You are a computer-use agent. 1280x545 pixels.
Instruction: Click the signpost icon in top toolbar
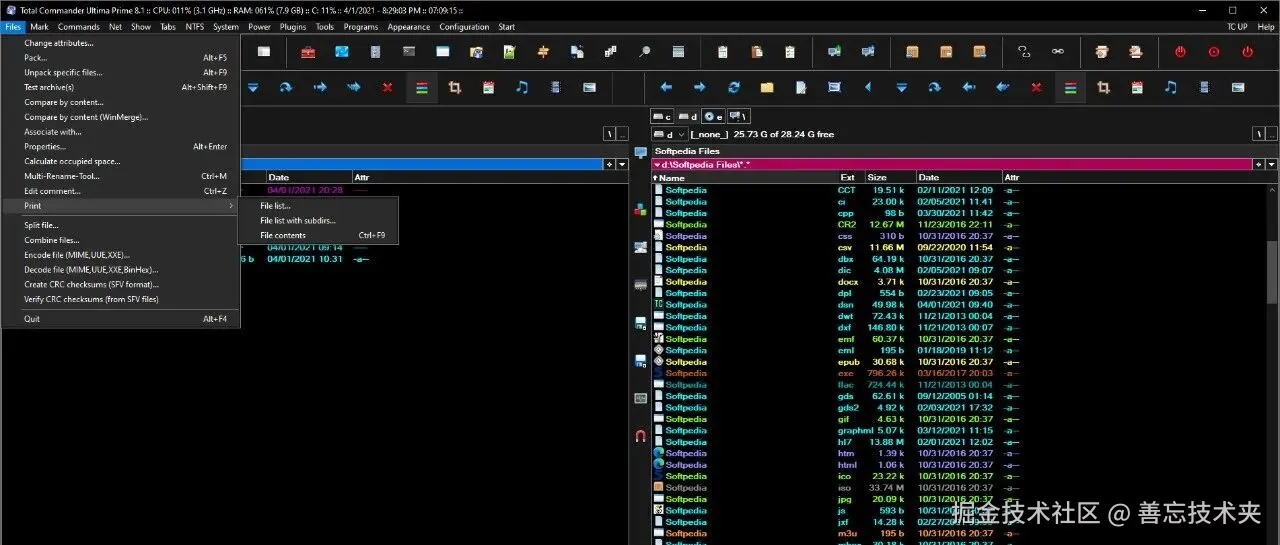pyautogui.click(x=543, y=51)
